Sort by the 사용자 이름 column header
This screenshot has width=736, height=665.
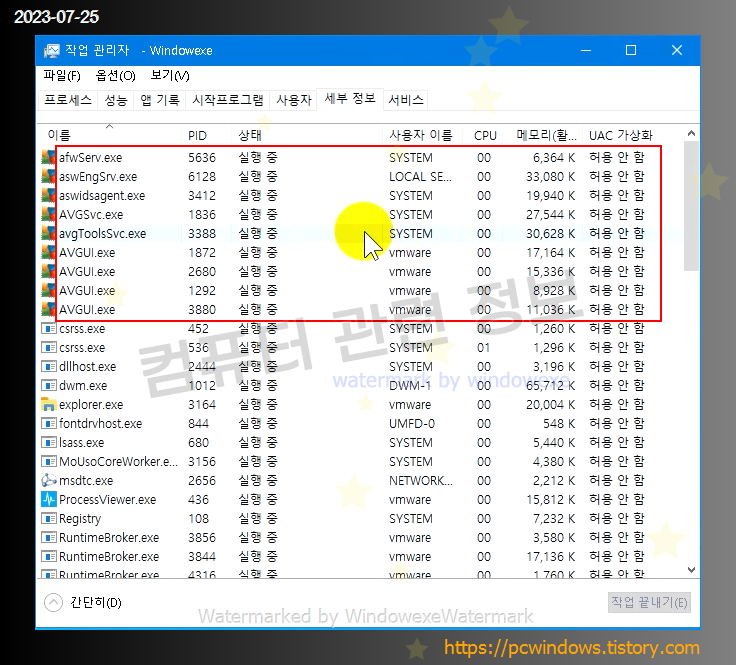click(x=422, y=135)
